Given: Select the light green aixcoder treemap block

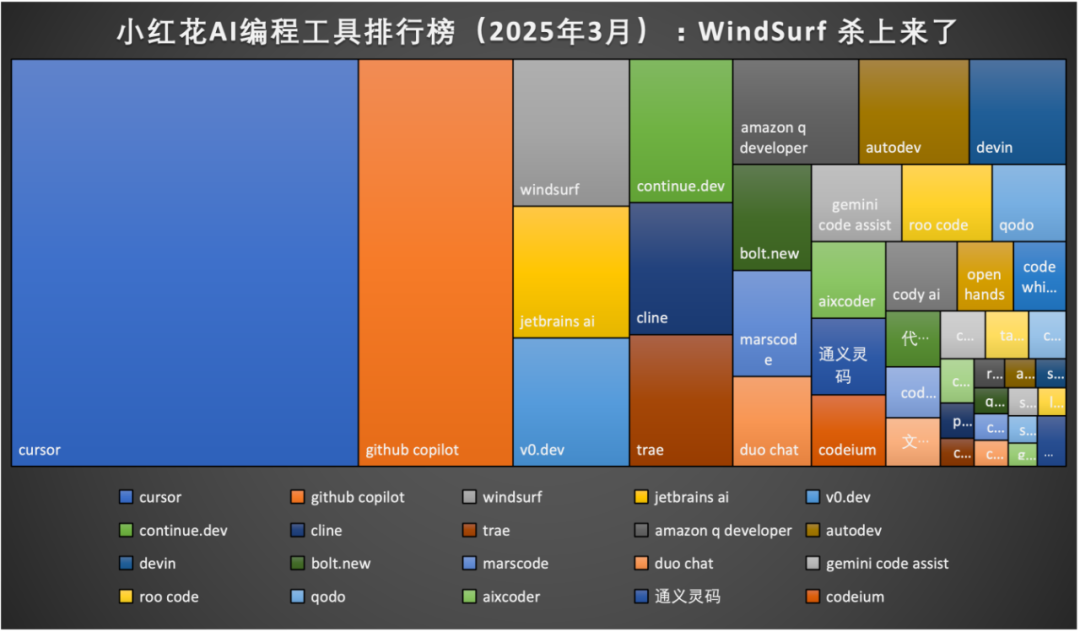Looking at the screenshot, I should coord(849,280).
